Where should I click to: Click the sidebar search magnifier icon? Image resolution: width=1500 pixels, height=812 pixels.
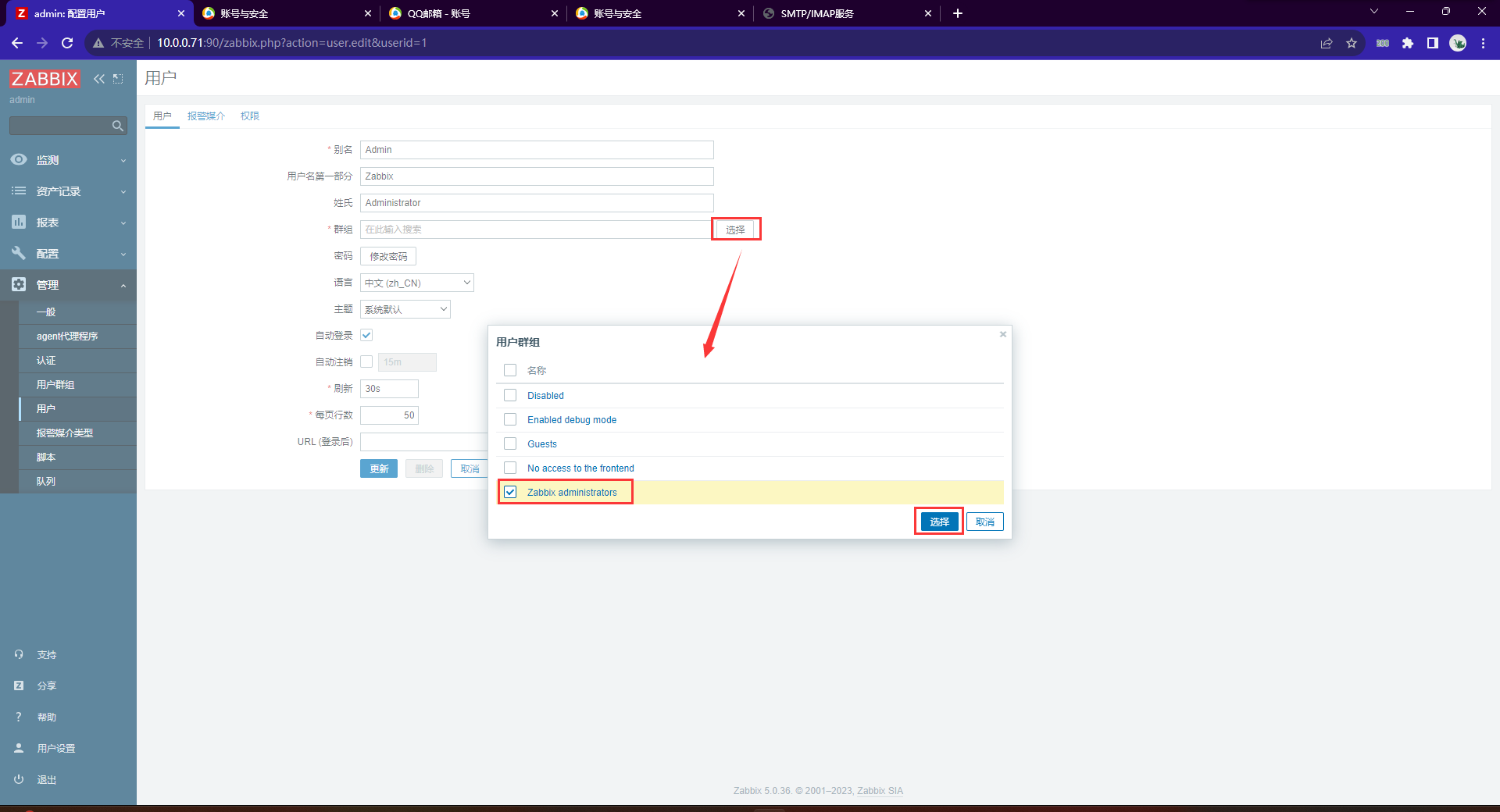pos(117,126)
